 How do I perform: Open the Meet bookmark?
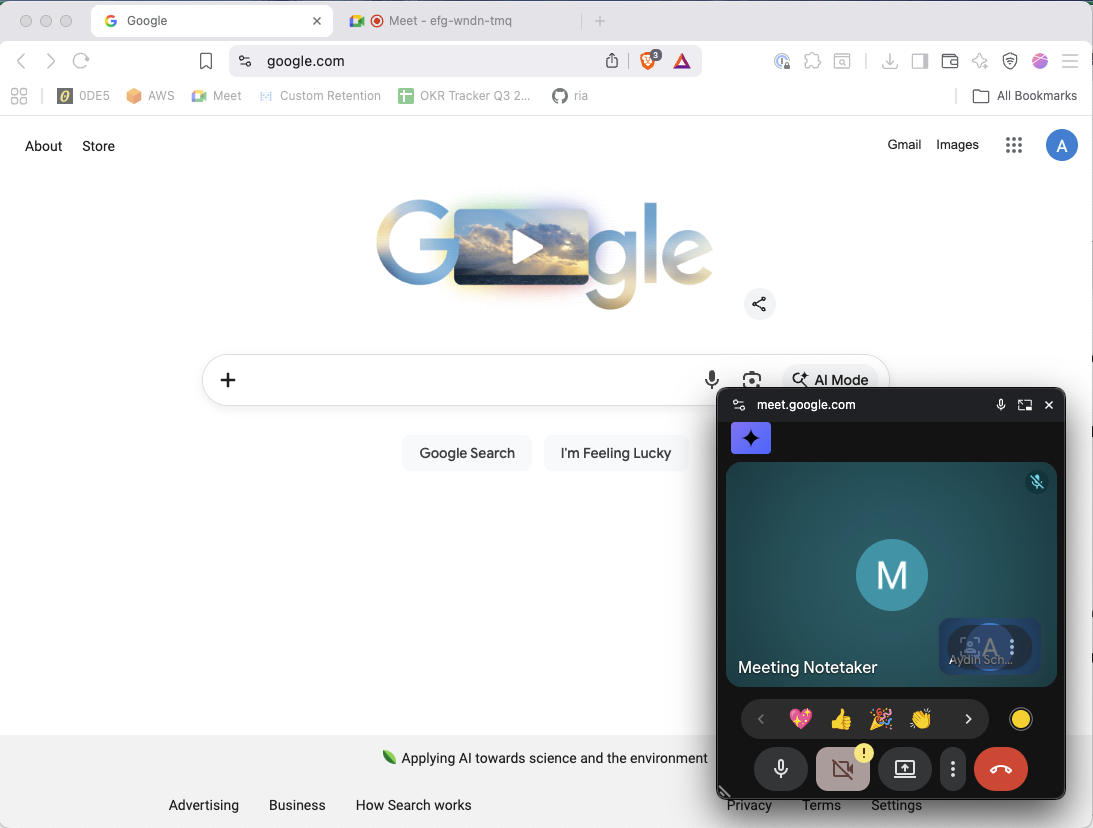click(x=217, y=96)
